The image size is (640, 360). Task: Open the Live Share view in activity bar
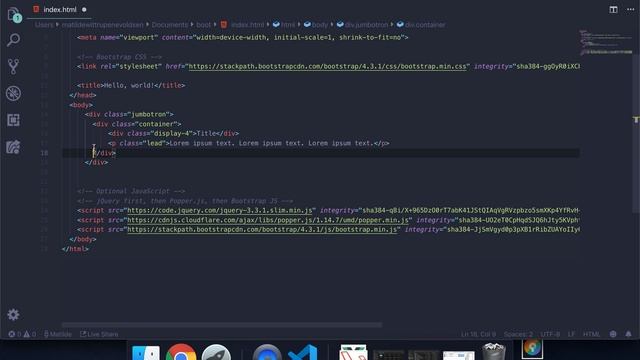13,147
